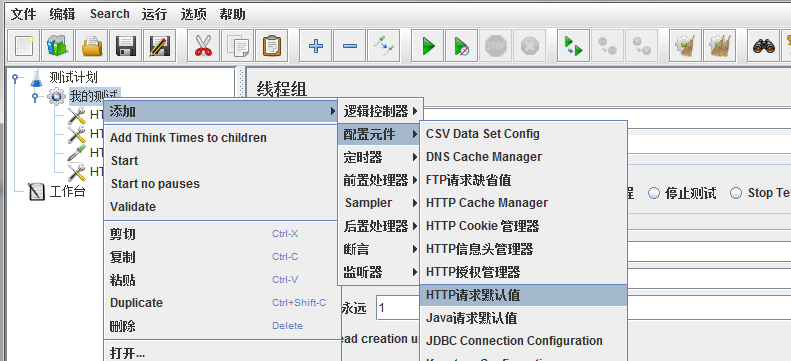Click the Save As disk-with-pencil icon

click(159, 46)
